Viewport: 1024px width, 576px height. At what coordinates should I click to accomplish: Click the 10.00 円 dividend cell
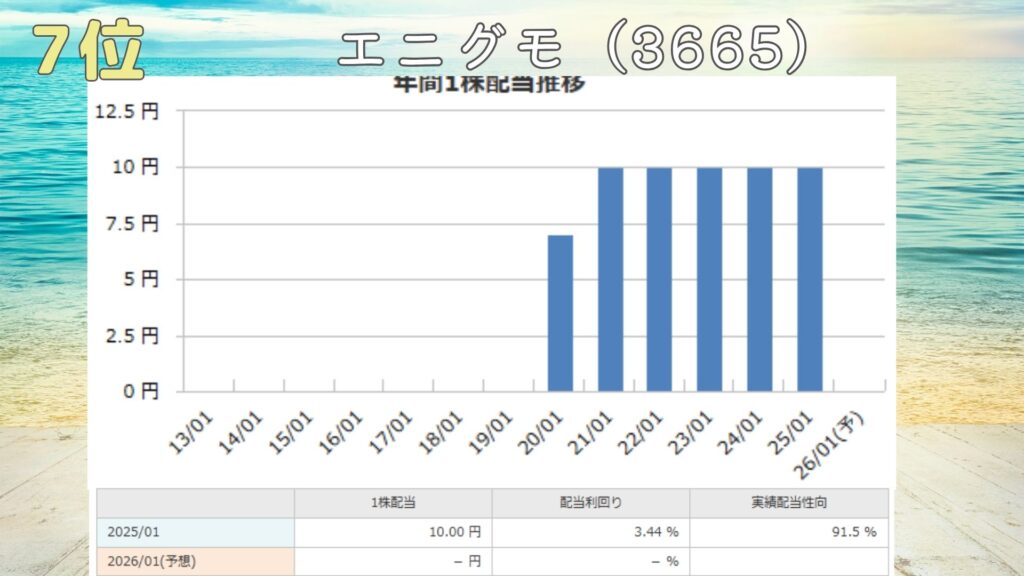pos(449,533)
